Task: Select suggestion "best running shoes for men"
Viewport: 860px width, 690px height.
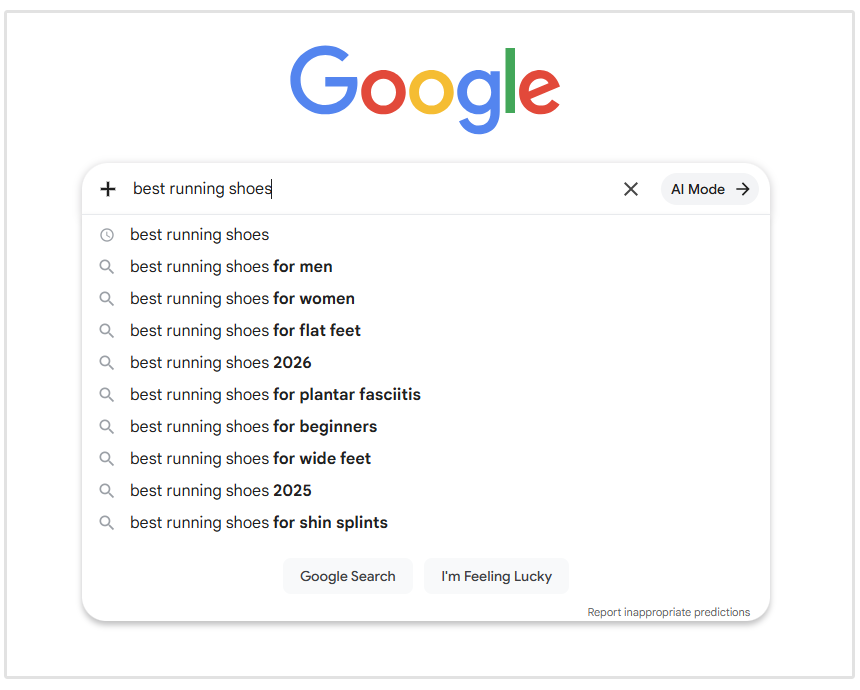Action: click(x=231, y=266)
